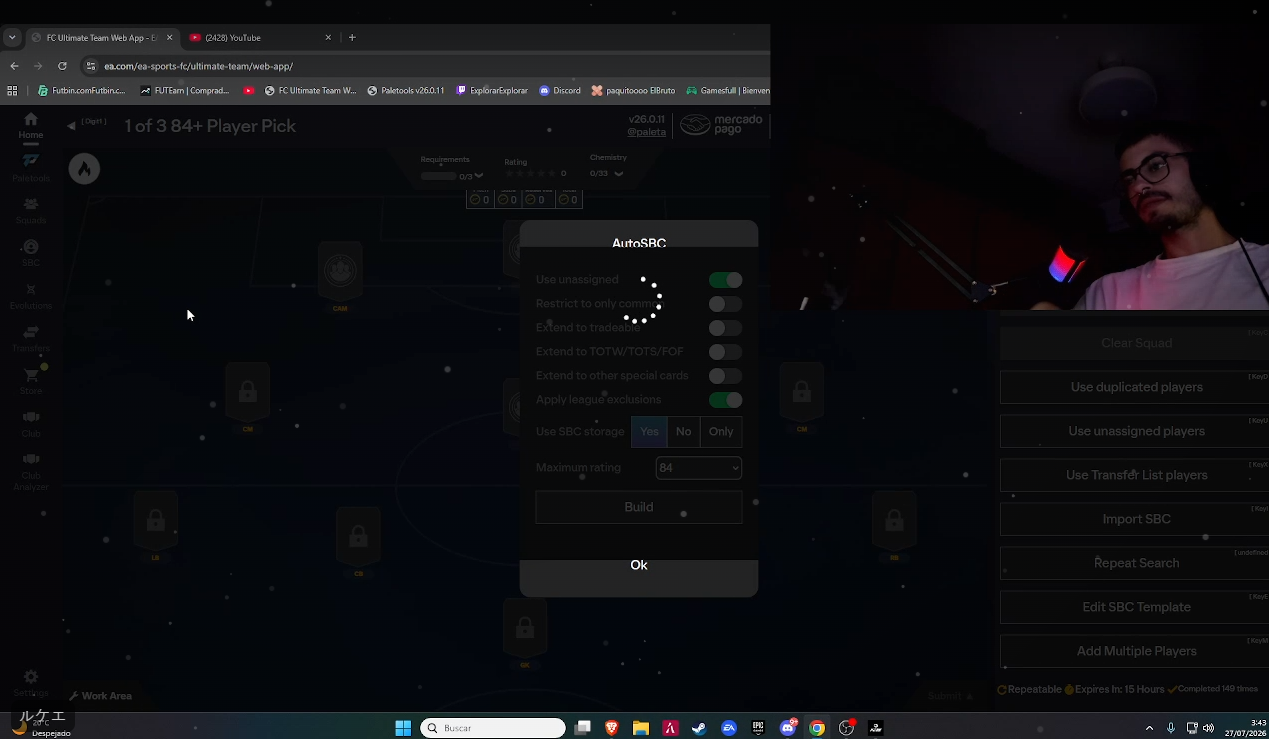Select No for Use SBC storage

(x=683, y=432)
